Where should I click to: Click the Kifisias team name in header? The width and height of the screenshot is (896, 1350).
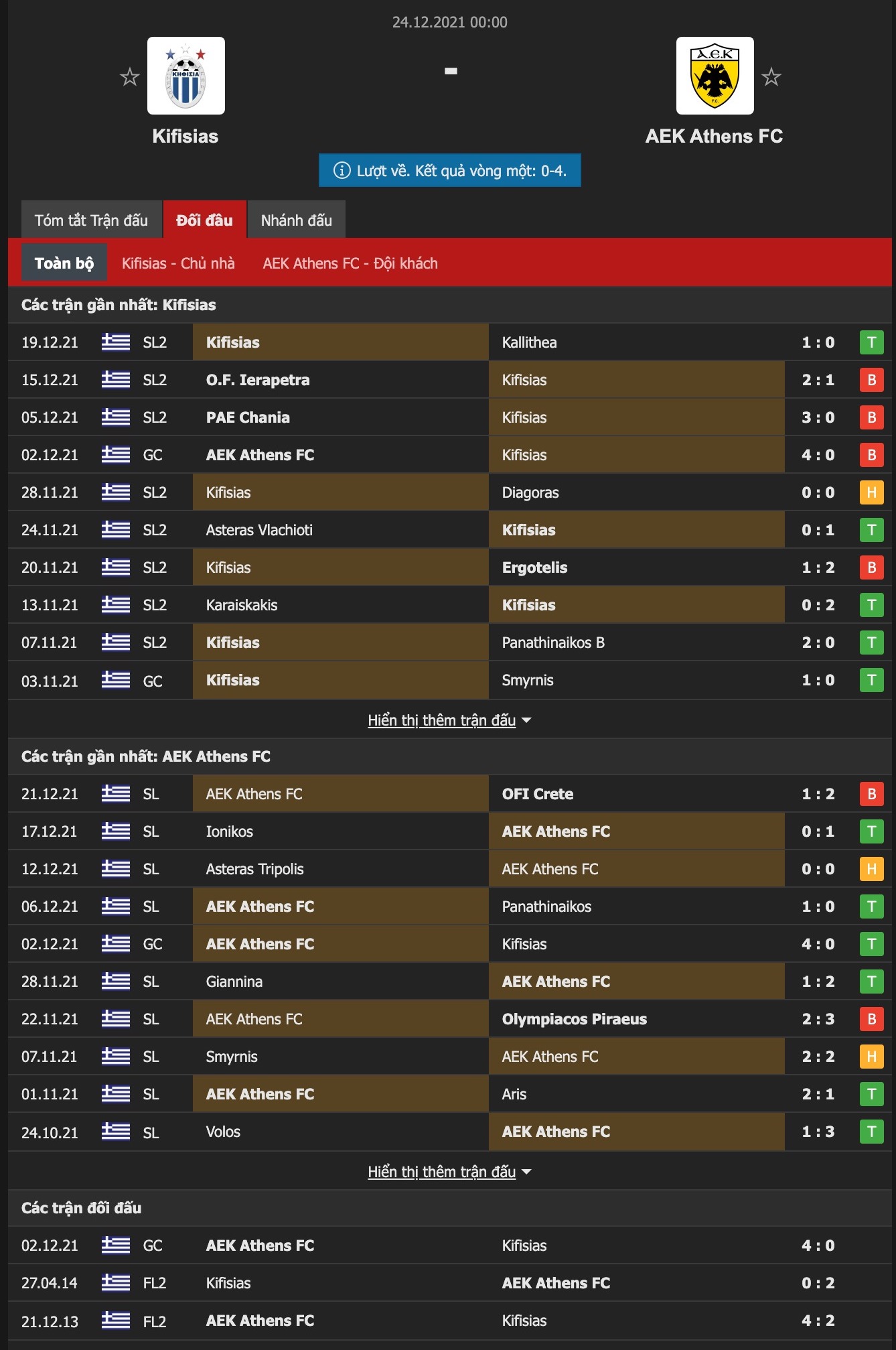pyautogui.click(x=185, y=136)
